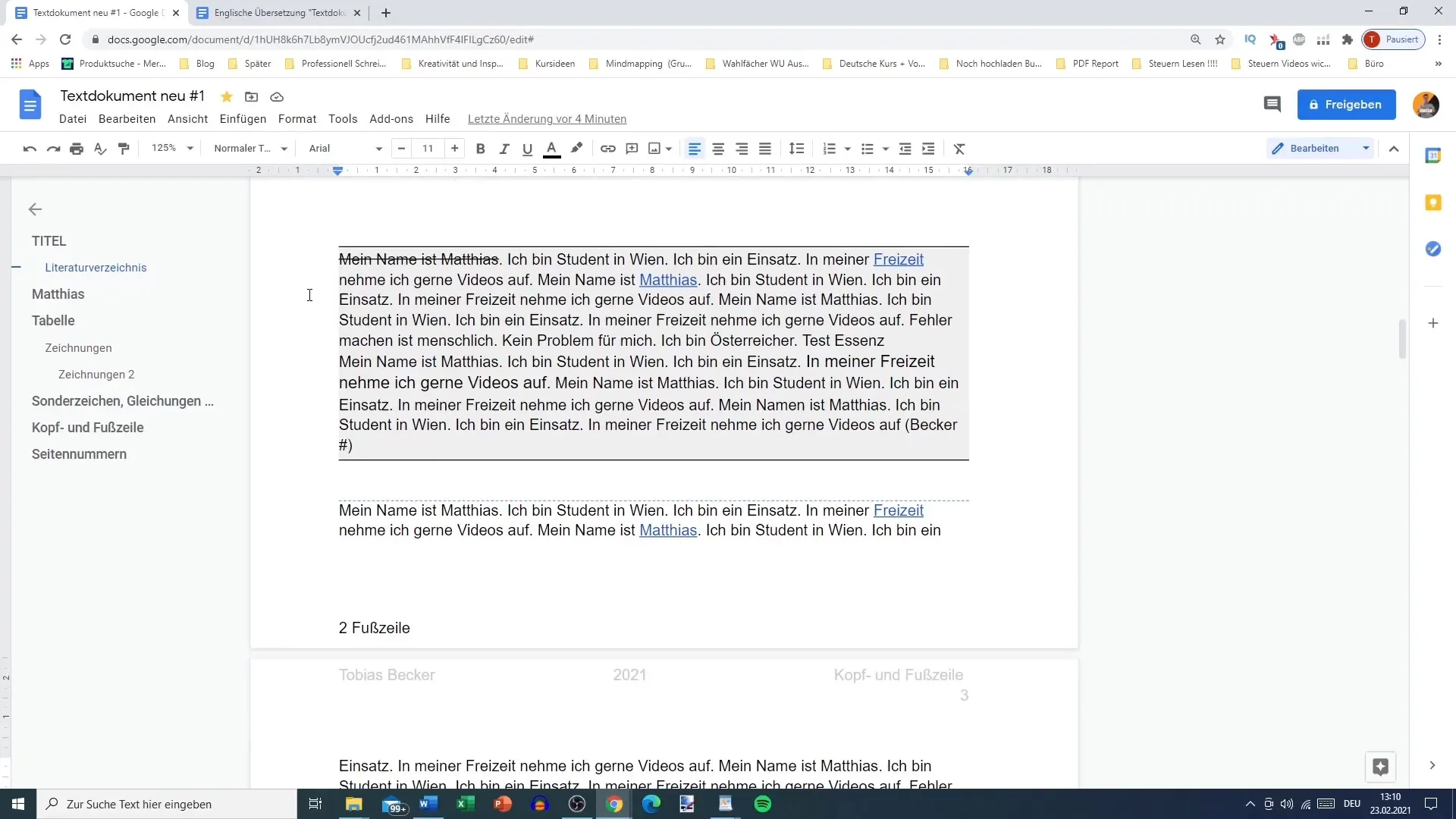The height and width of the screenshot is (819, 1456).
Task: Click the font size field showing 11
Action: click(428, 149)
